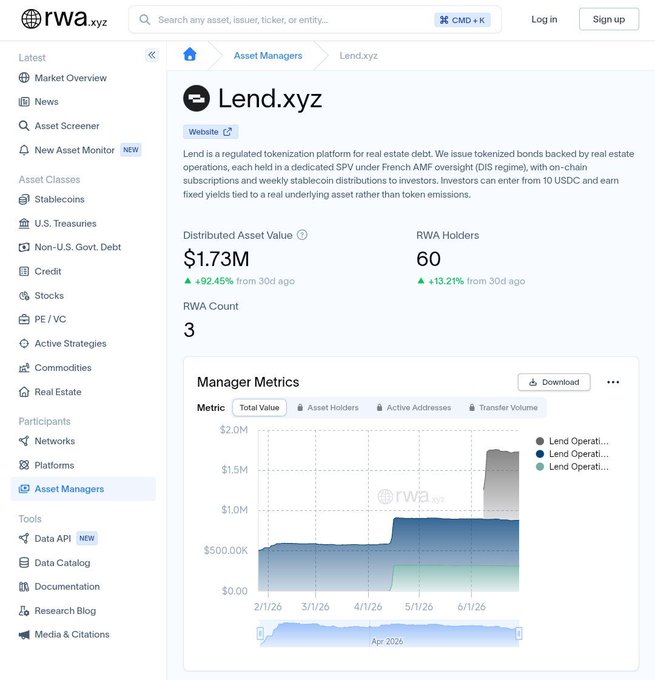The width and height of the screenshot is (655, 680).
Task: Open the Lend.xyz Website link
Action: [x=210, y=132]
